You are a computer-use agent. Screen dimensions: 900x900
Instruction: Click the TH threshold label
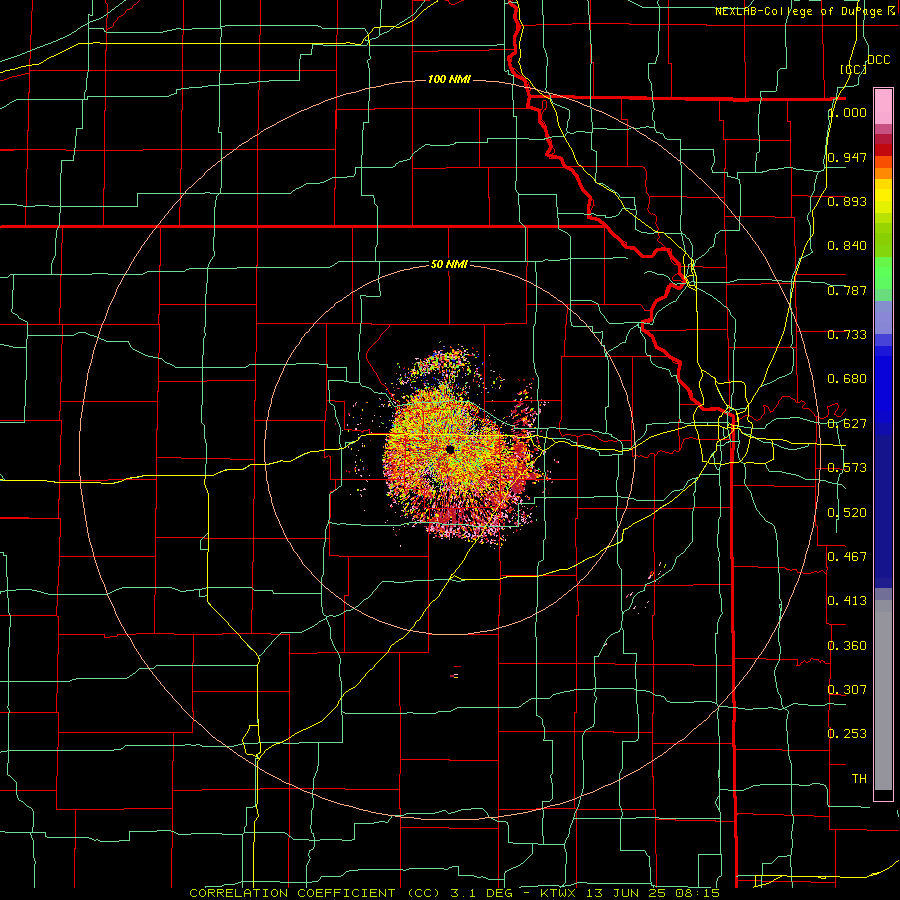pyautogui.click(x=859, y=778)
